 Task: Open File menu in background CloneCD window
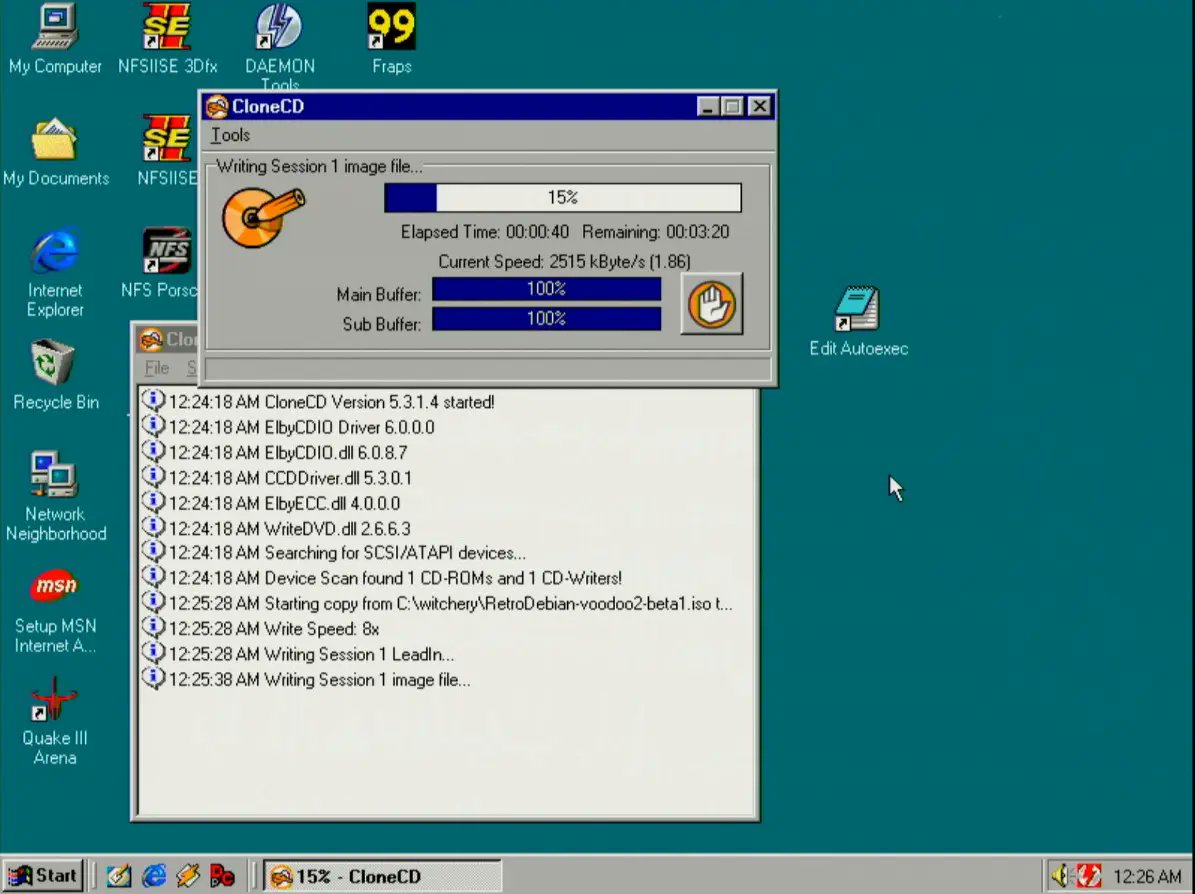coord(157,368)
